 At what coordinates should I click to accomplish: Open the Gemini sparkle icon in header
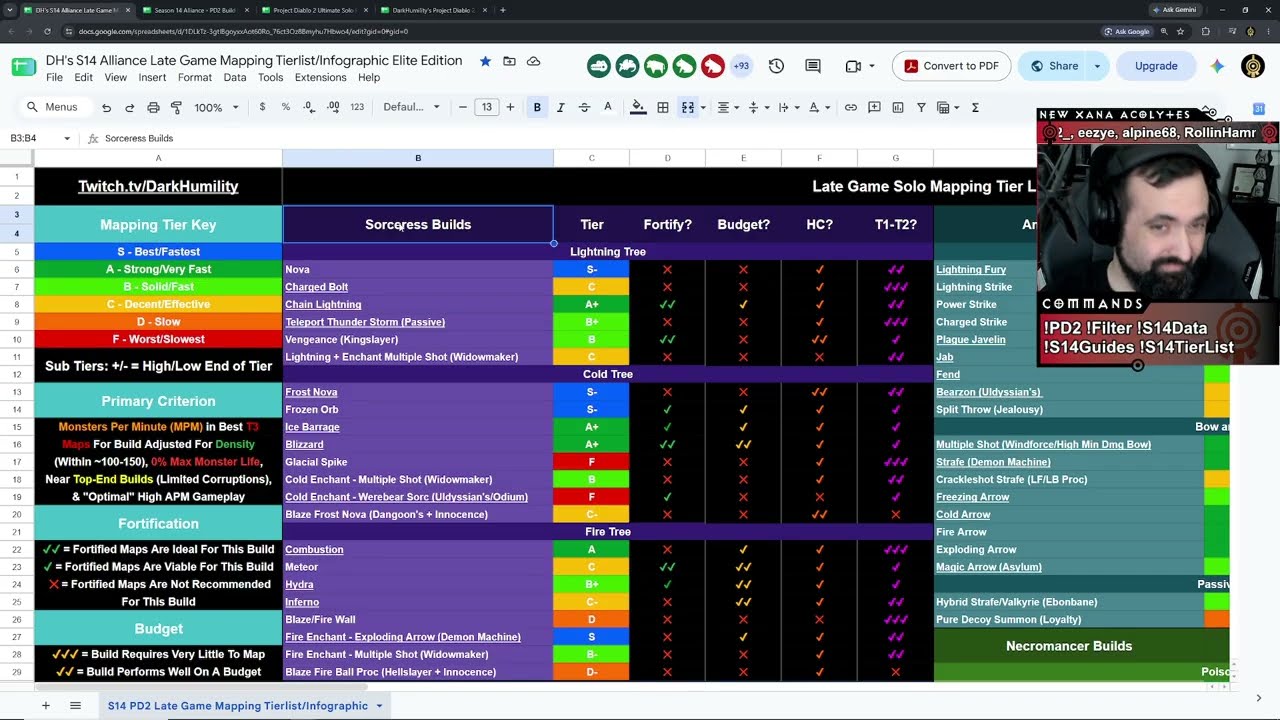coord(1216,66)
